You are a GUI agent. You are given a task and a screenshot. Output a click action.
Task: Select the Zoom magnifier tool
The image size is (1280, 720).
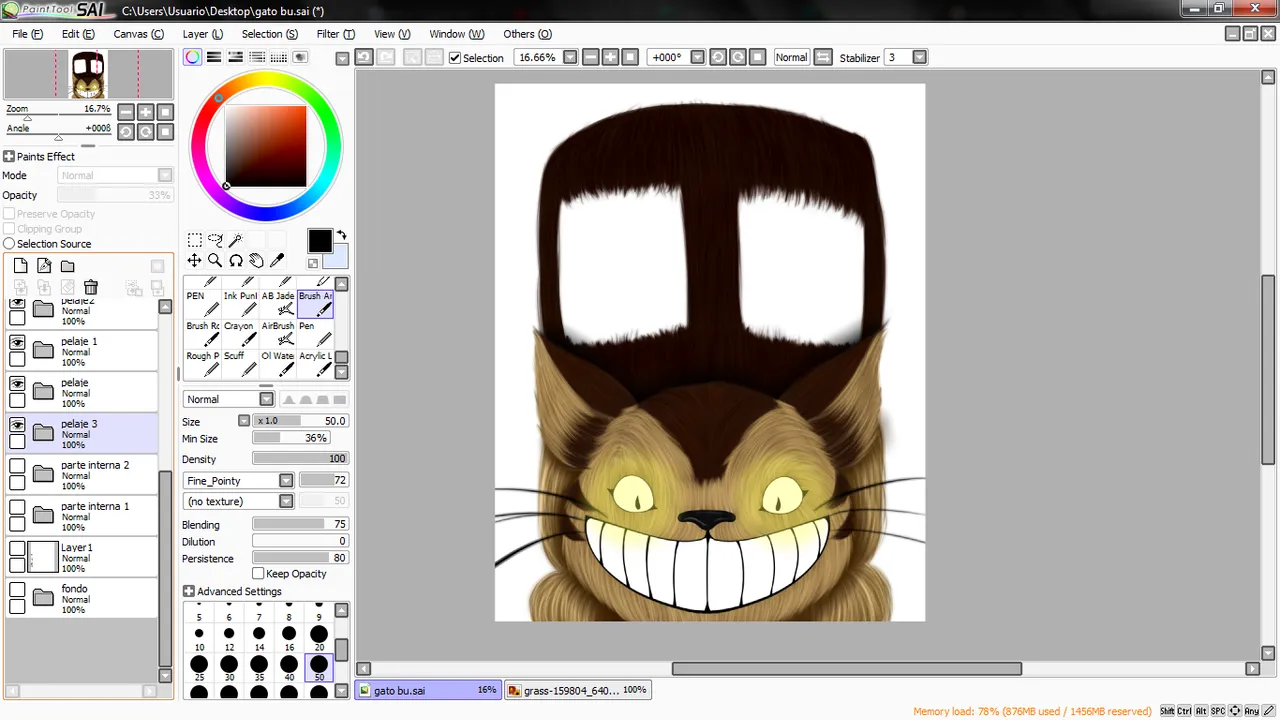click(x=215, y=260)
